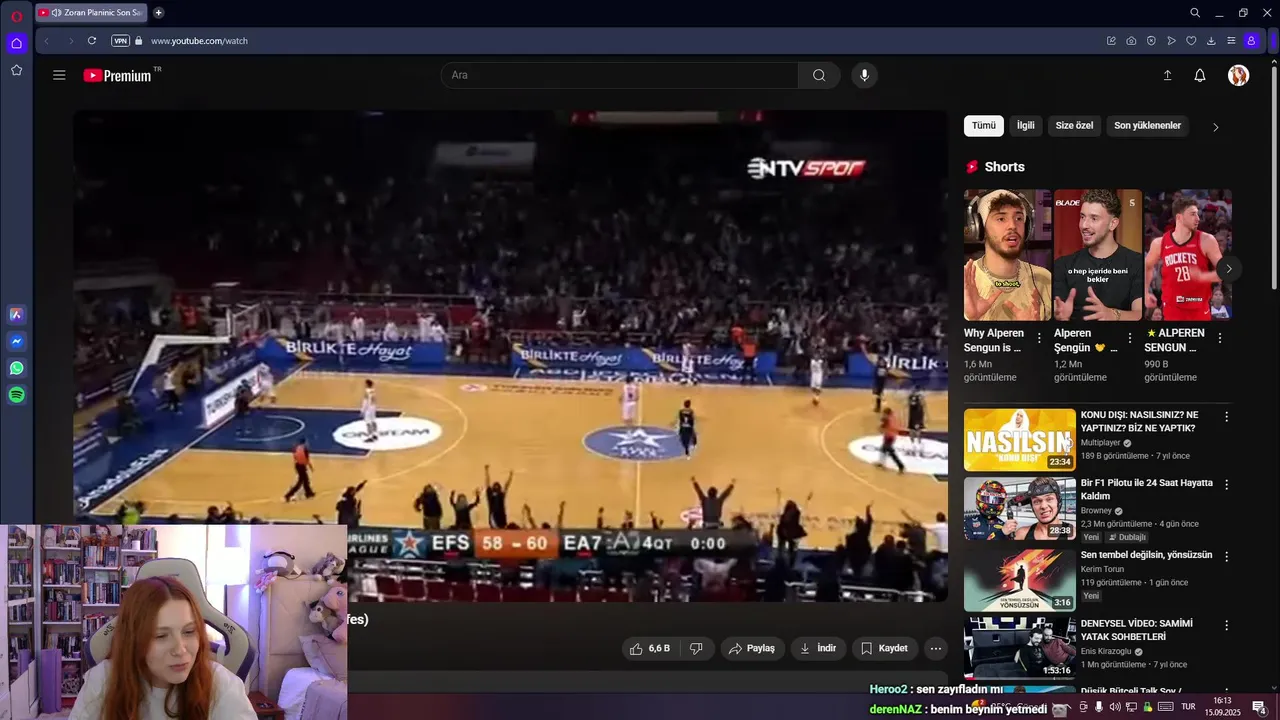Open options for DENEYSEL VİDEO video
The height and width of the screenshot is (720, 1280).
[1227, 624]
